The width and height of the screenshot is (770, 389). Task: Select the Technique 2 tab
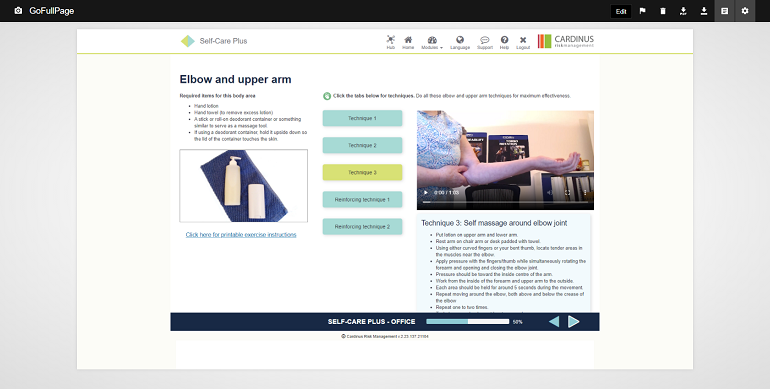click(x=362, y=145)
